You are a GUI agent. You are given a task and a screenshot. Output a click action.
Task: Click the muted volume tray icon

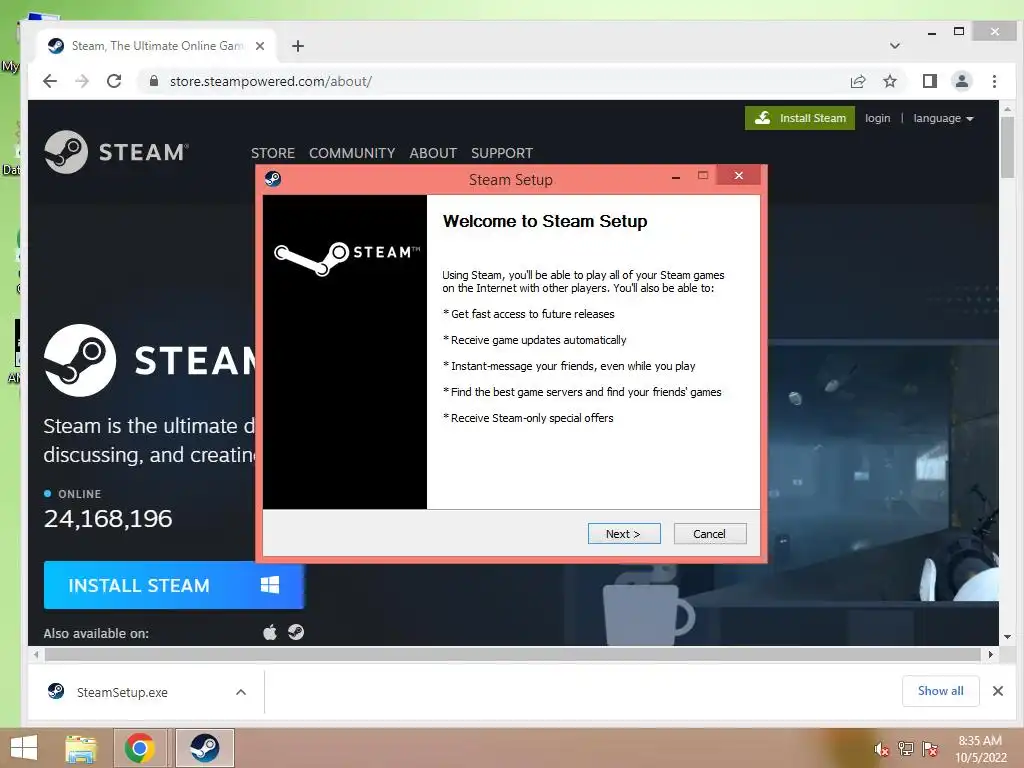881,749
